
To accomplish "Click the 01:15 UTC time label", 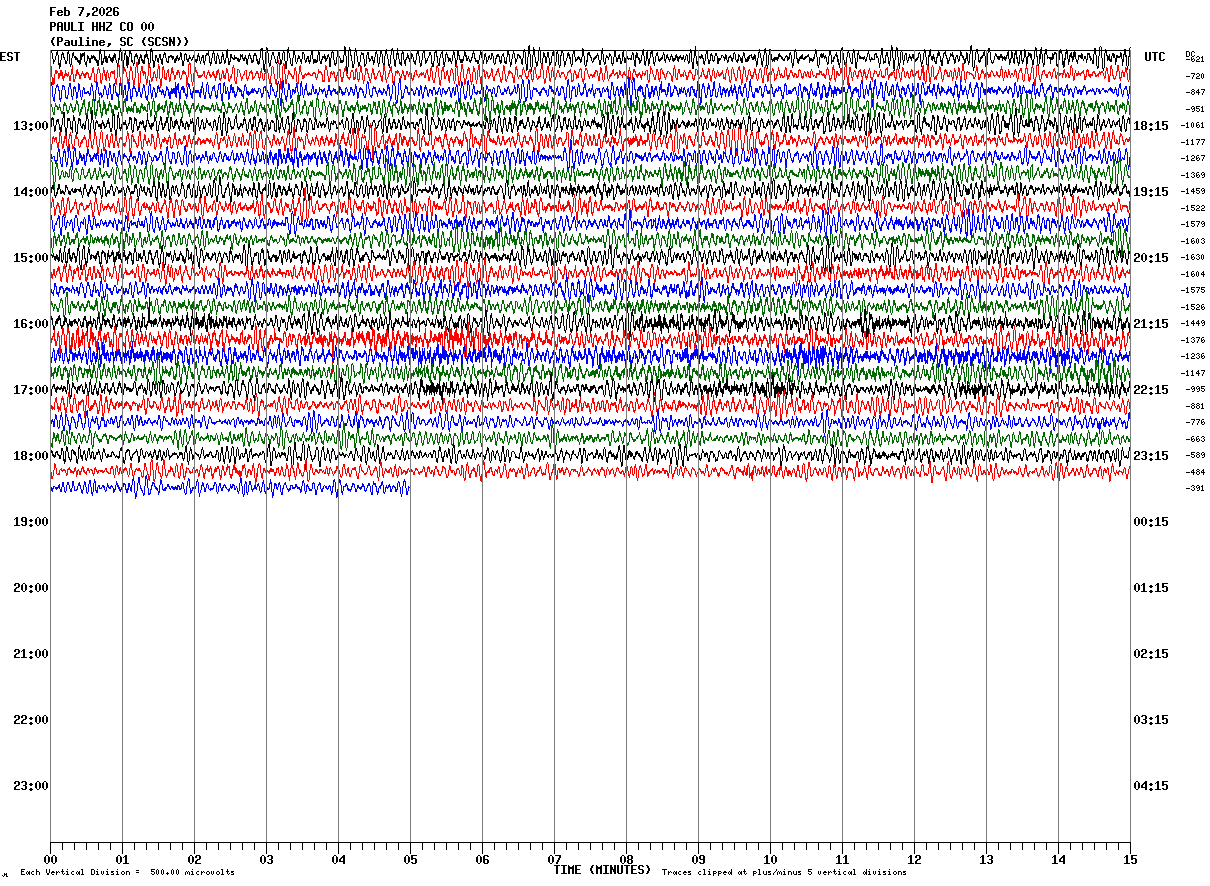I will (x=1151, y=588).
